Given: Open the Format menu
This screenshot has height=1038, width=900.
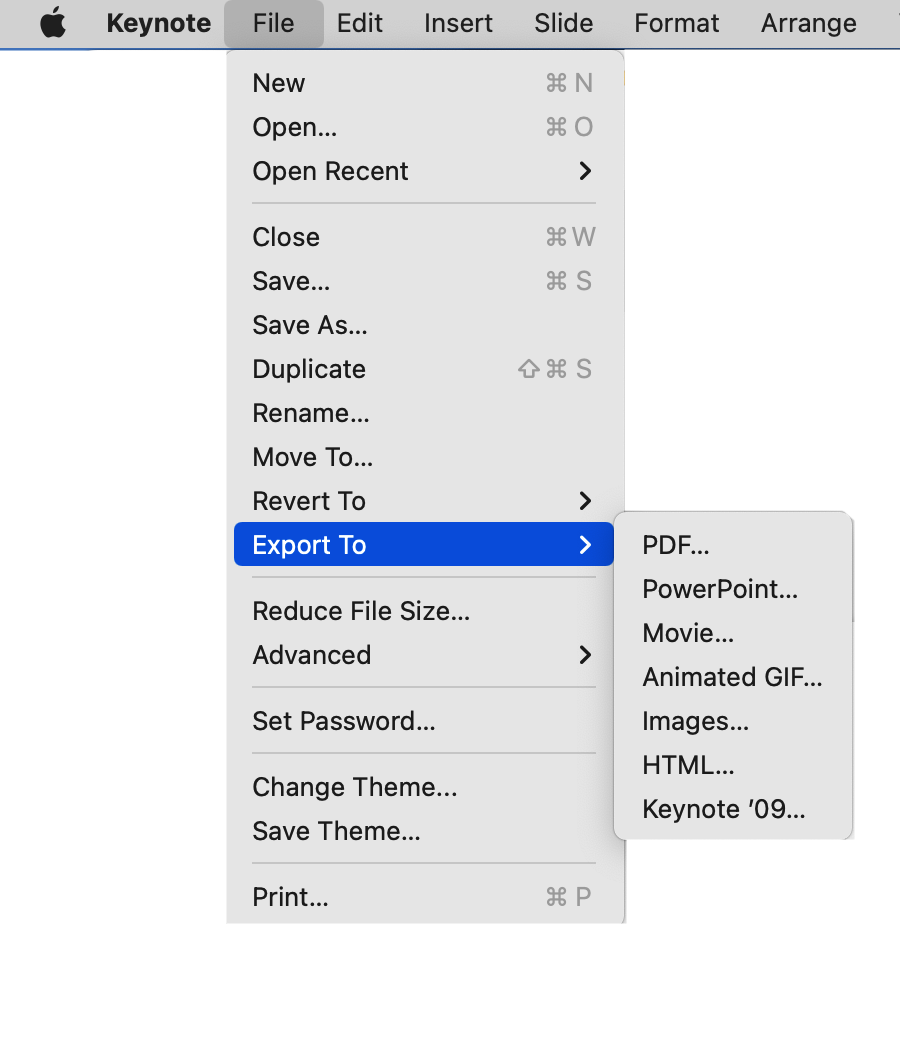Looking at the screenshot, I should click(x=676, y=23).
